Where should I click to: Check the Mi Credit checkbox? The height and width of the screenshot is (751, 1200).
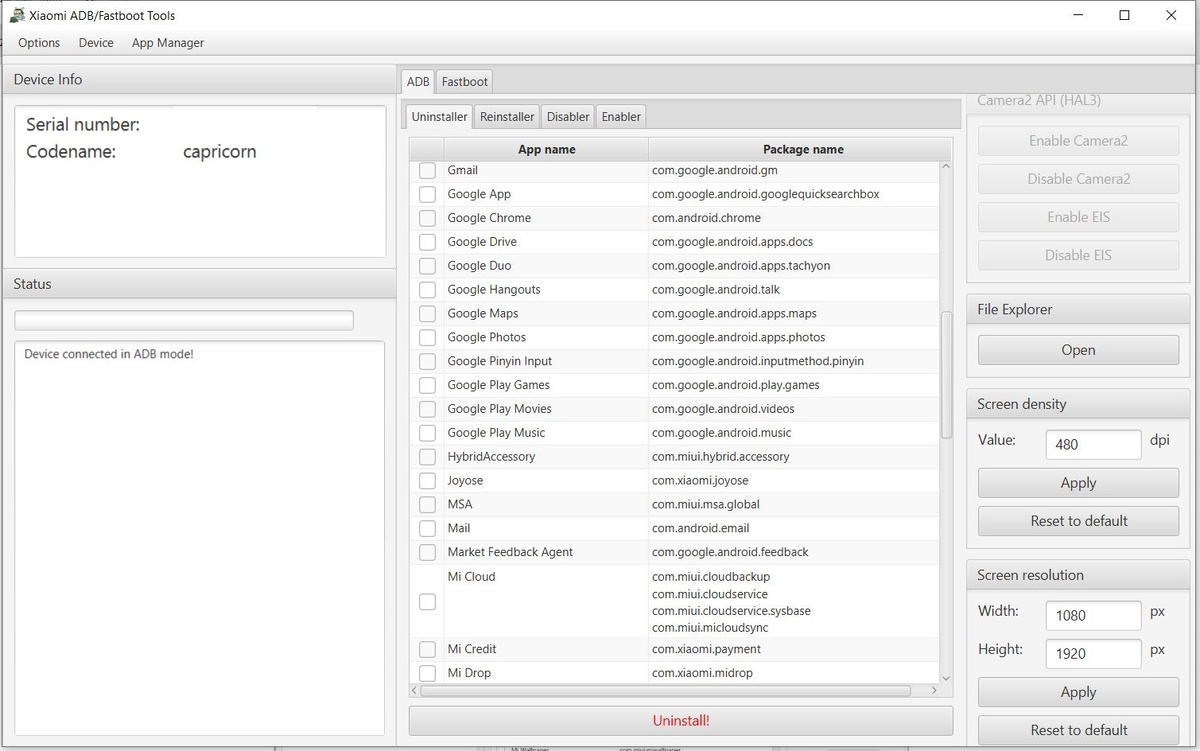(x=427, y=650)
